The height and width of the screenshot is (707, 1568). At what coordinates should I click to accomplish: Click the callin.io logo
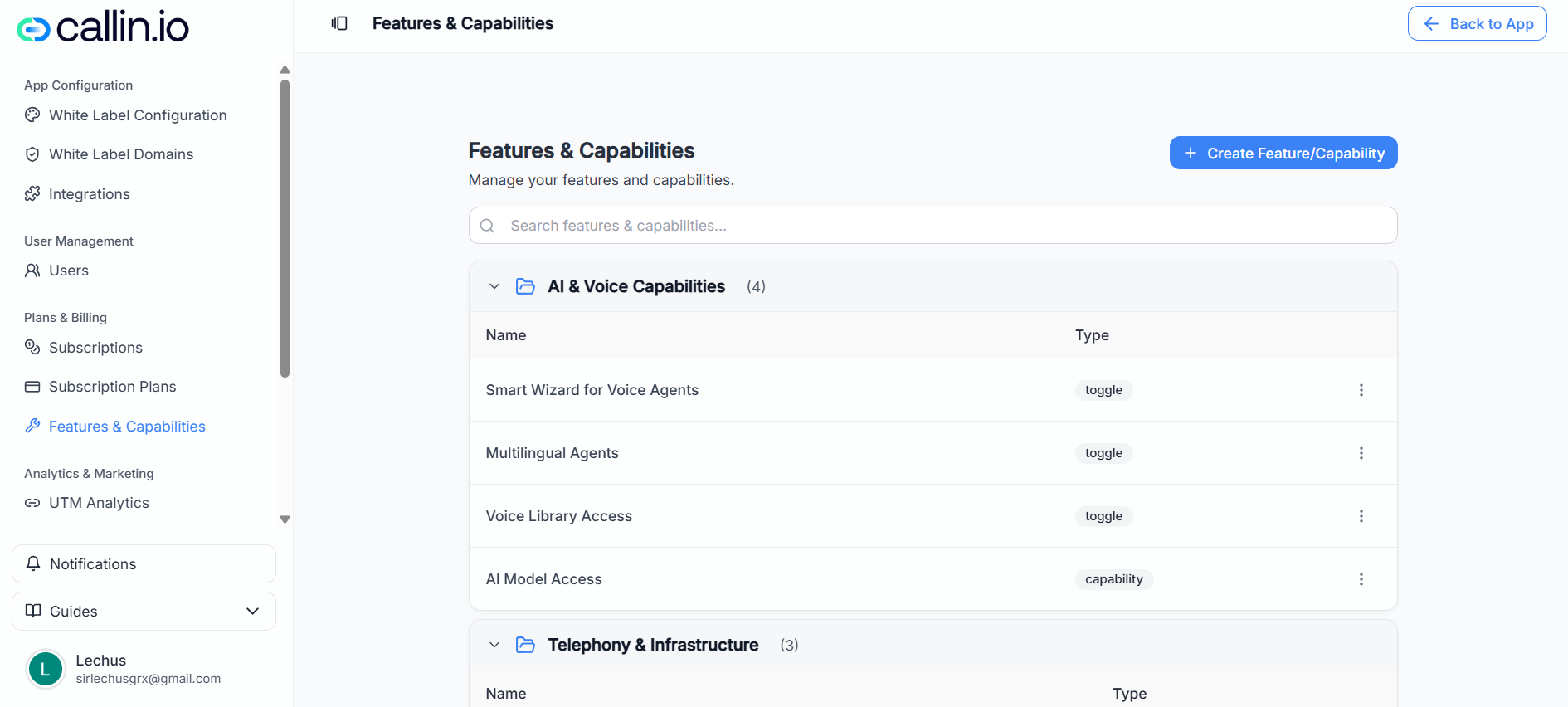point(103,27)
